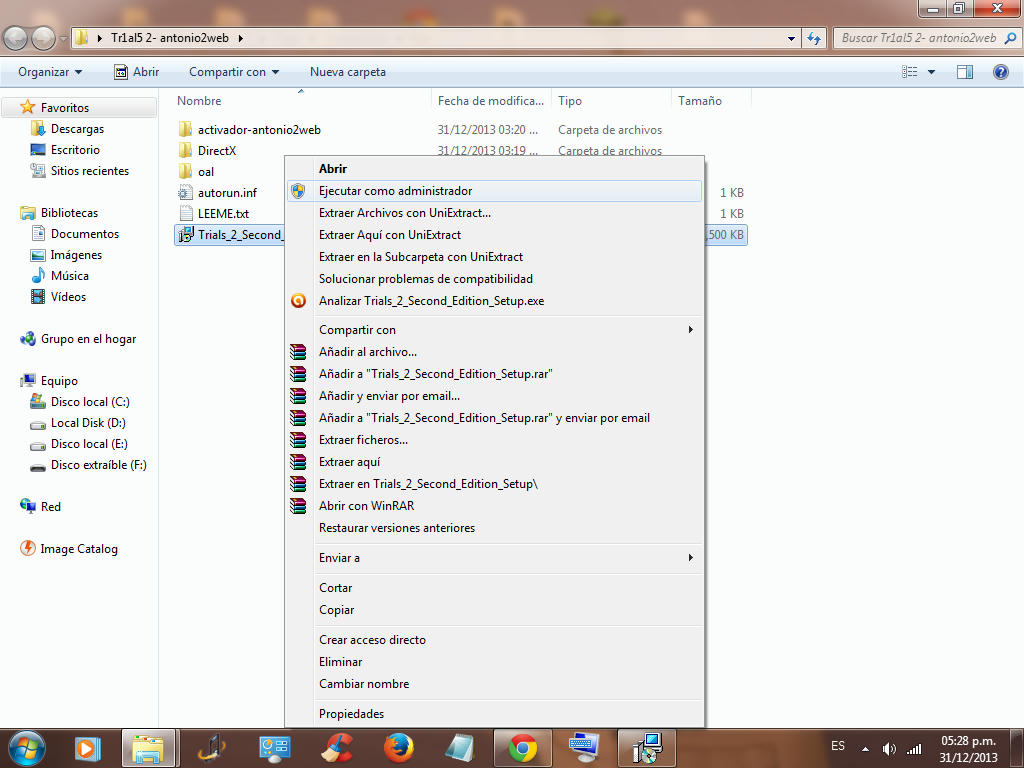Viewport: 1024px width, 768px height.
Task: Click the help question mark icon
Action: [1000, 72]
